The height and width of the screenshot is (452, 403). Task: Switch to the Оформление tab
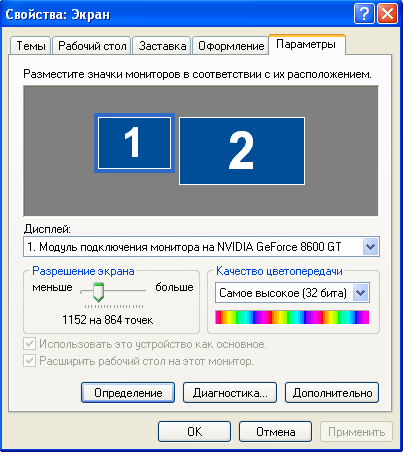pyautogui.click(x=231, y=46)
